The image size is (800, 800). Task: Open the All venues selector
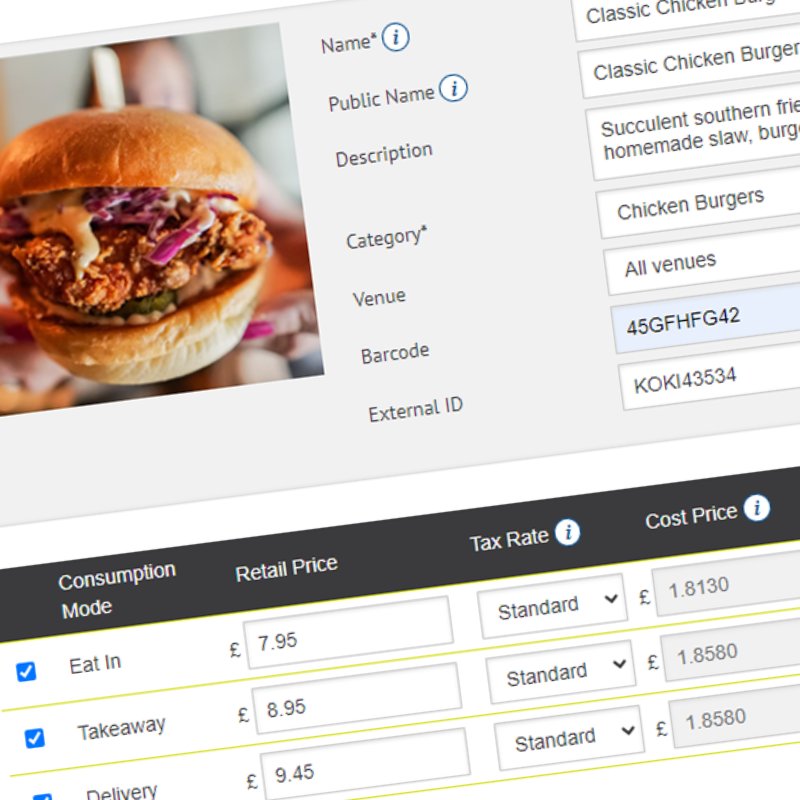point(705,262)
